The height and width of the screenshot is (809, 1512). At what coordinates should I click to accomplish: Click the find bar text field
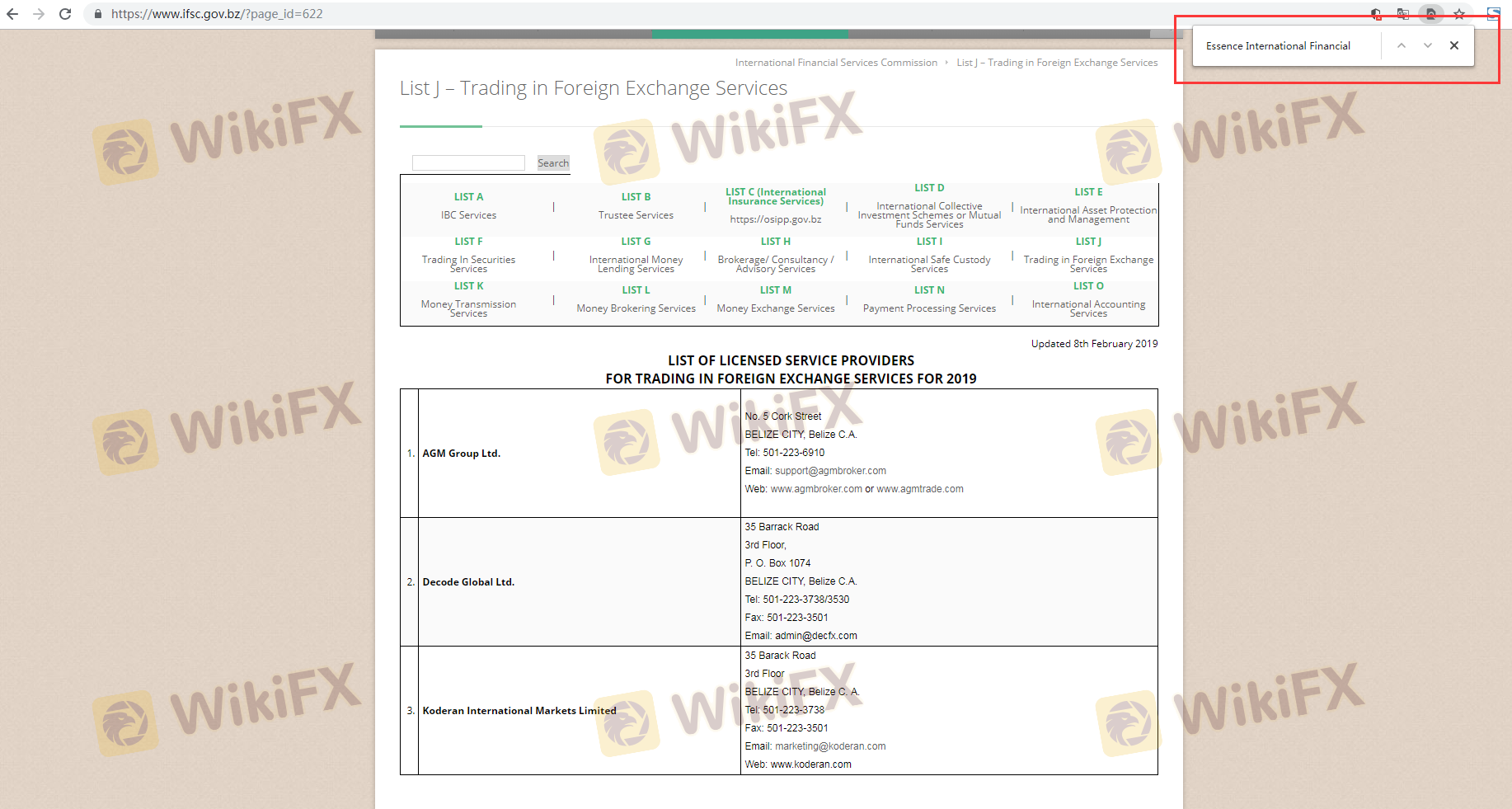click(1286, 46)
